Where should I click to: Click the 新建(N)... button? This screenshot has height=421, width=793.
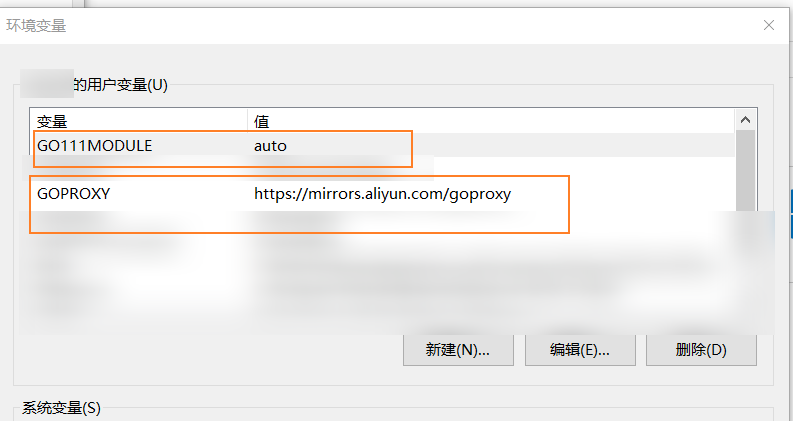[458, 350]
